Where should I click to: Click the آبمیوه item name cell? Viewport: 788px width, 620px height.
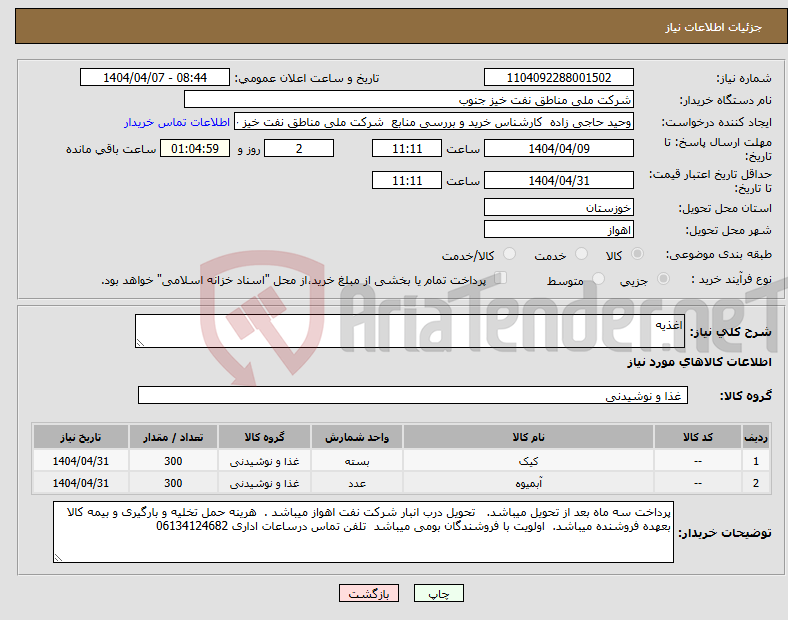[x=528, y=483]
